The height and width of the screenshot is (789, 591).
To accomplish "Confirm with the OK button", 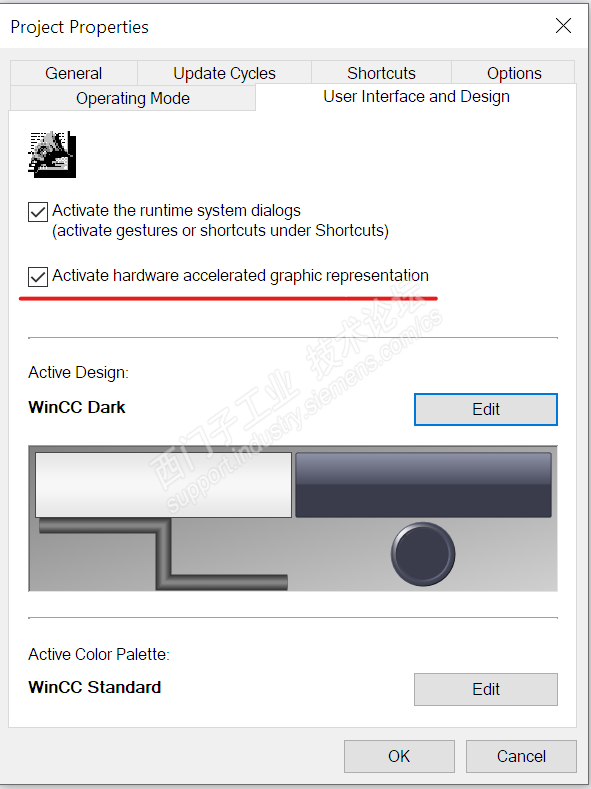I will pyautogui.click(x=399, y=756).
